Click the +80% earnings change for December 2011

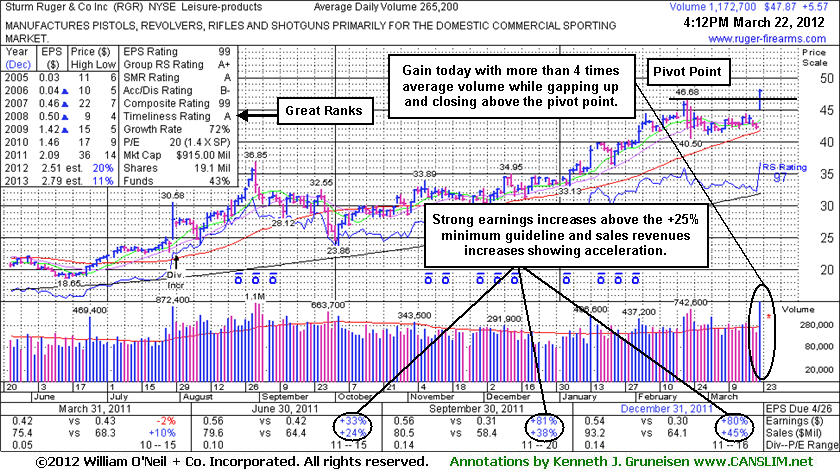[734, 421]
